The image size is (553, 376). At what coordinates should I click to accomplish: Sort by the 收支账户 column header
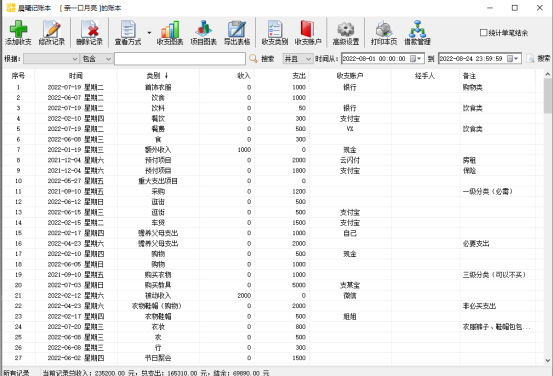point(350,76)
